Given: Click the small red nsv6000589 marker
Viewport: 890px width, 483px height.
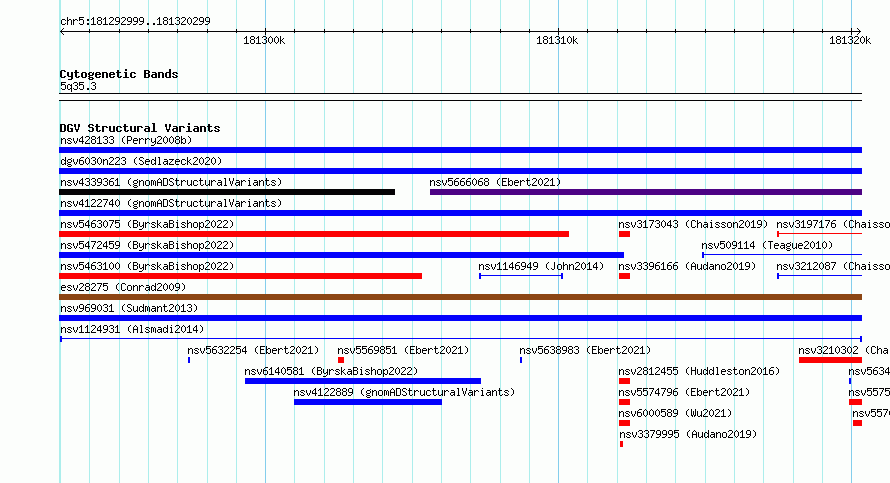Looking at the screenshot, I should coord(624,423).
